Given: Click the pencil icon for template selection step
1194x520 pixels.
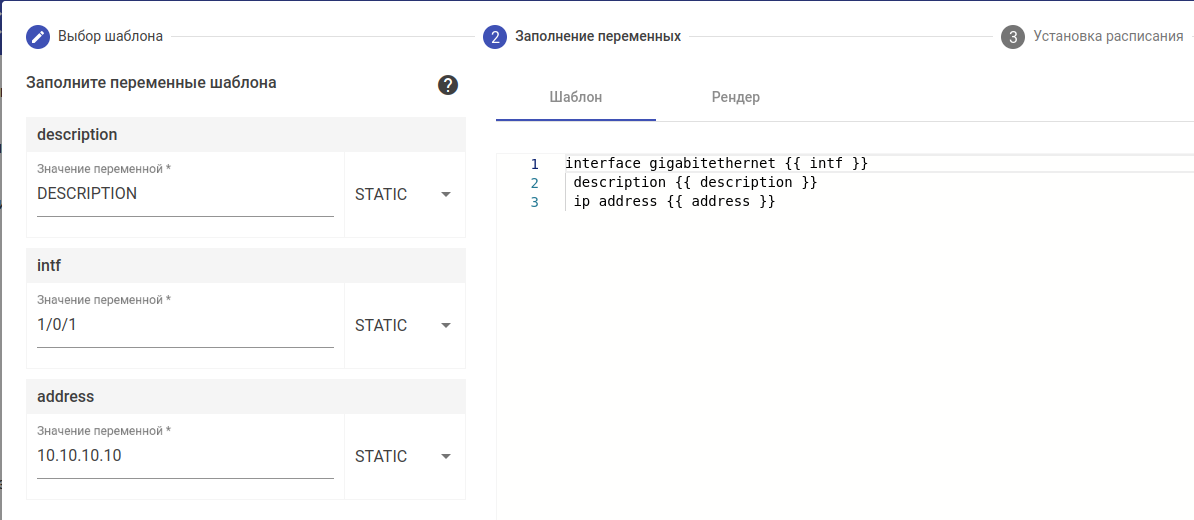Looking at the screenshot, I should [38, 37].
